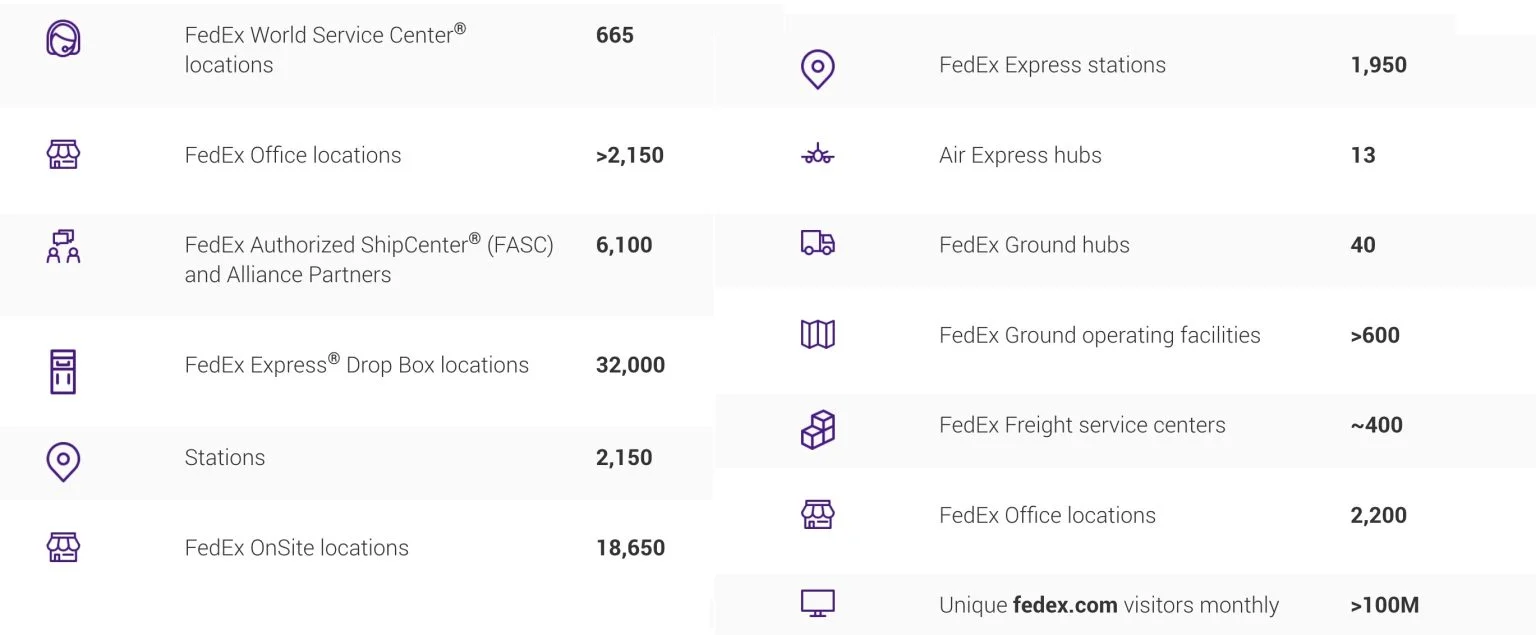Screen dimensions: 1536x635
Task: Click the storefront icon beside >2,150 Office locations
Action: coord(63,154)
